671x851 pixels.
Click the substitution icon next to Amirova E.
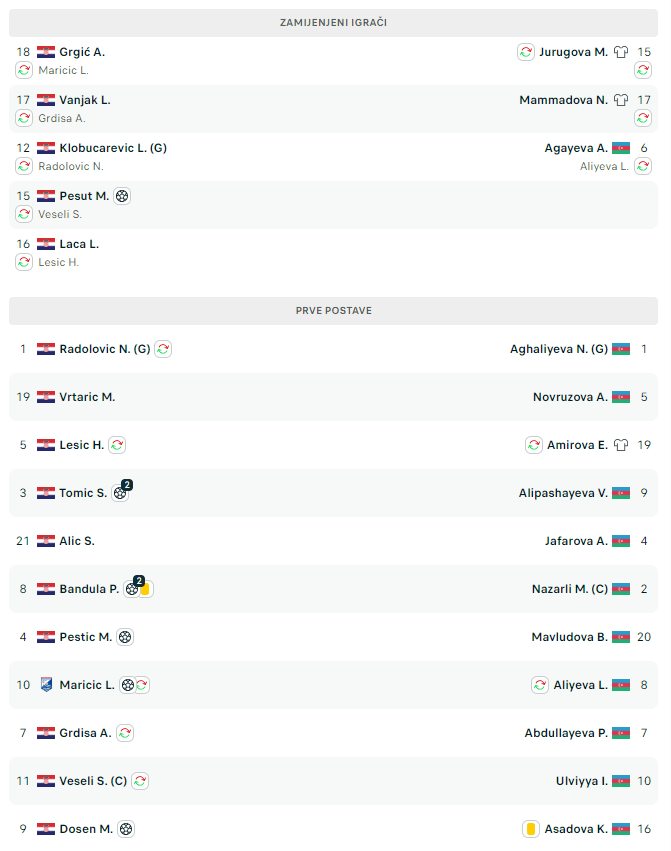(x=534, y=445)
